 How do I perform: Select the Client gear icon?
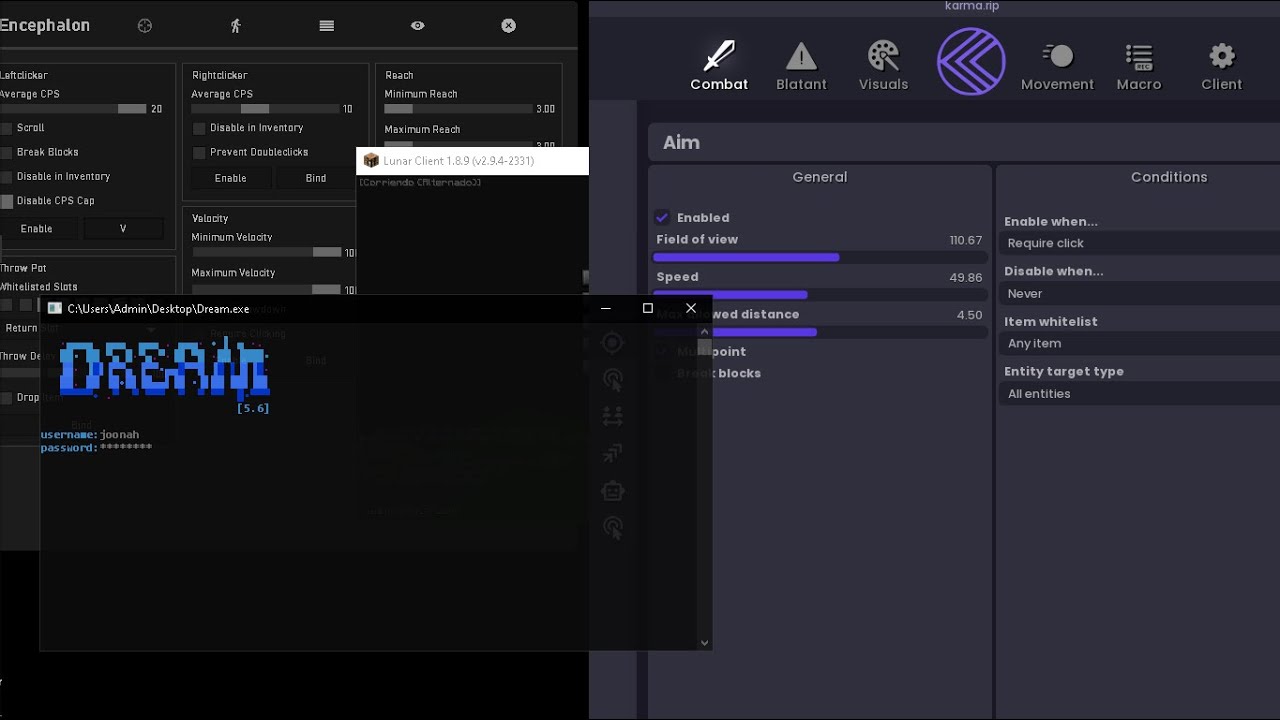pos(1222,56)
